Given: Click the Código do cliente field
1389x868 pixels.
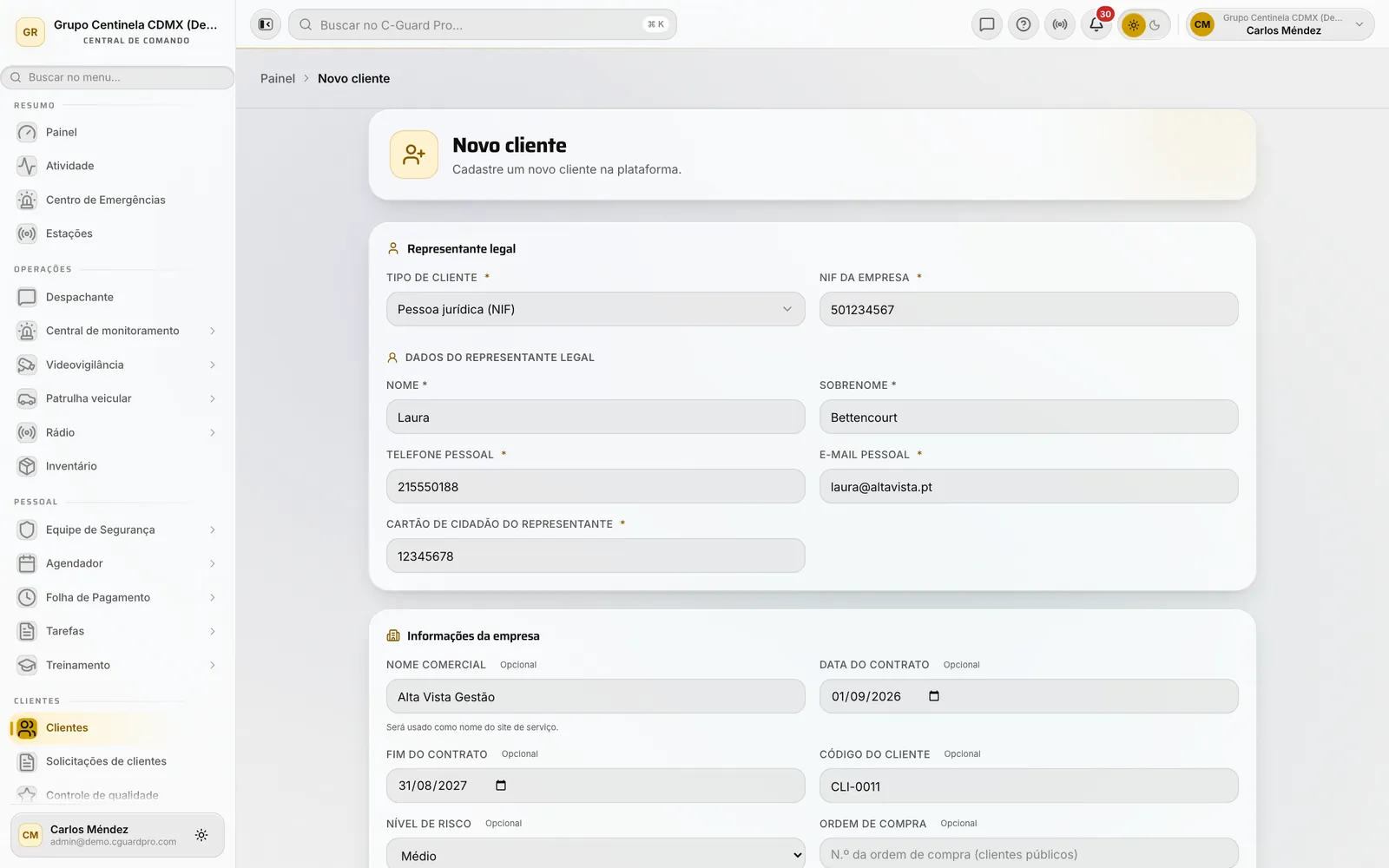Looking at the screenshot, I should click(1029, 786).
